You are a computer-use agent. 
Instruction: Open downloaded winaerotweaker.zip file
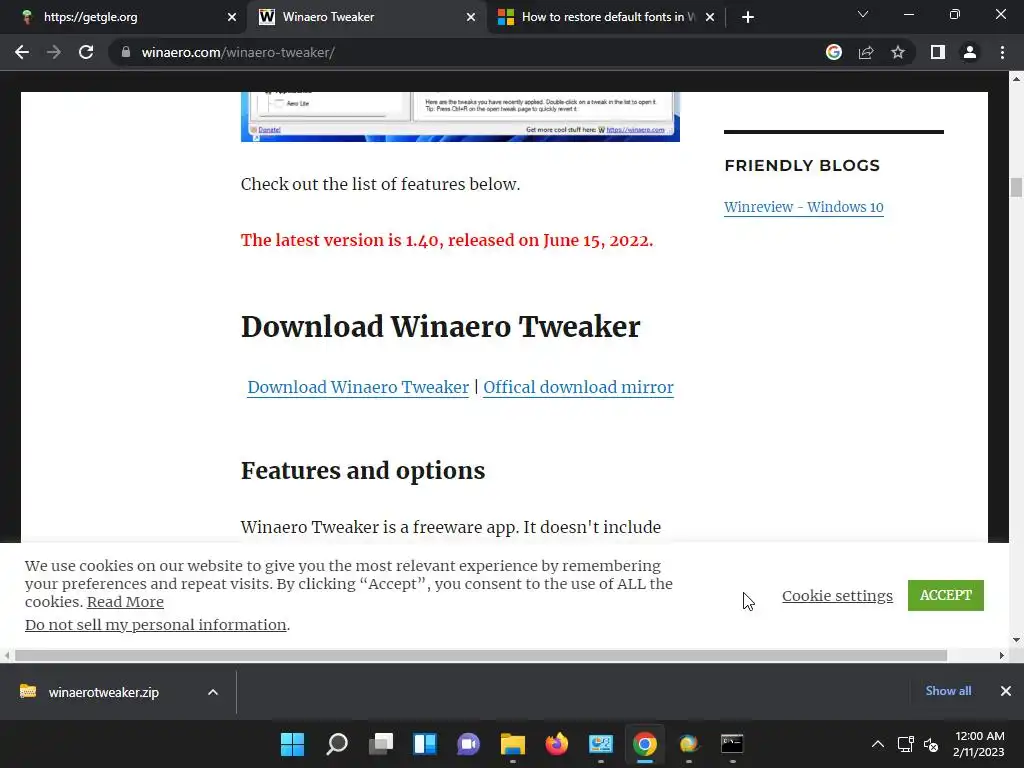103,692
